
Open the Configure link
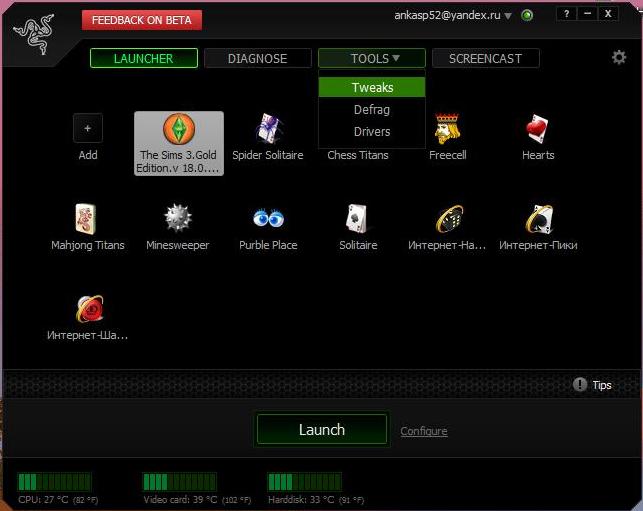pos(424,431)
